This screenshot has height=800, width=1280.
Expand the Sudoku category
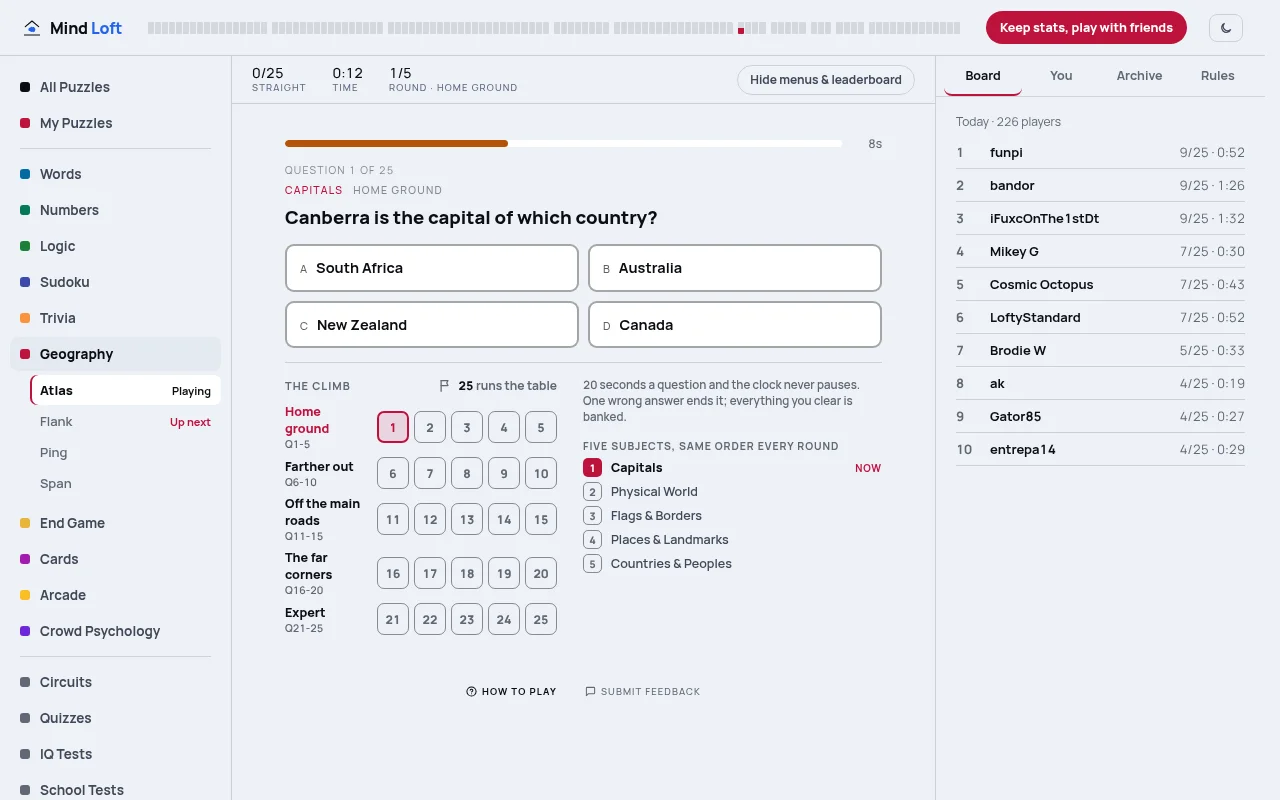point(115,282)
